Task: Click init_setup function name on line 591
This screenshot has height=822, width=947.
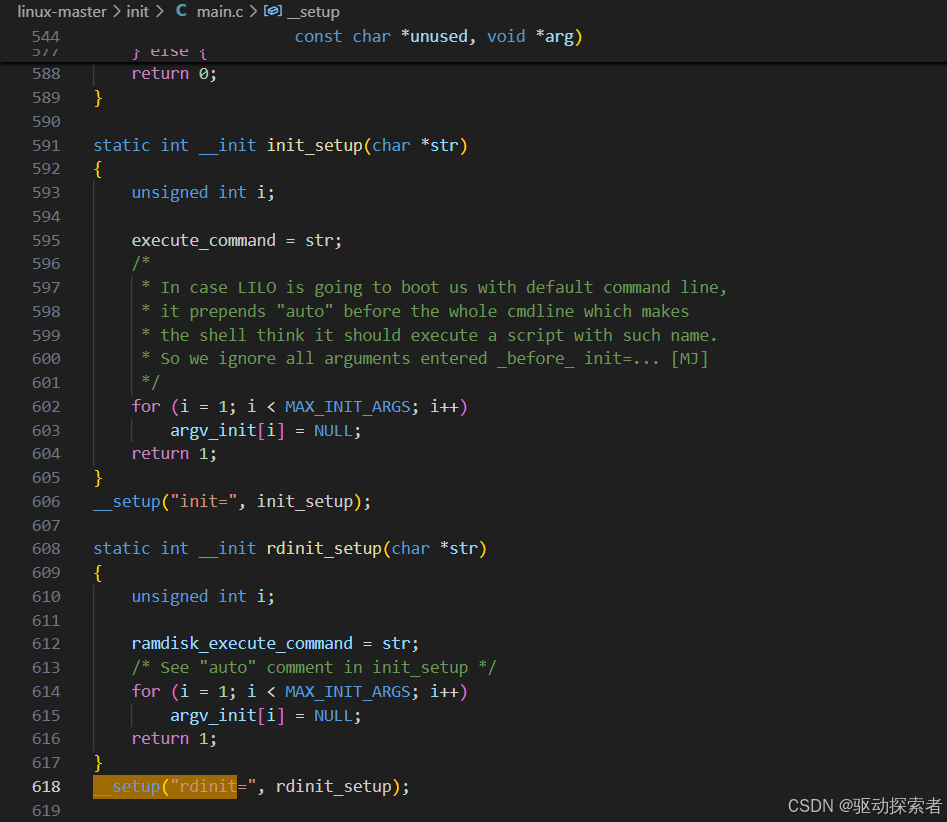Action: coord(315,146)
